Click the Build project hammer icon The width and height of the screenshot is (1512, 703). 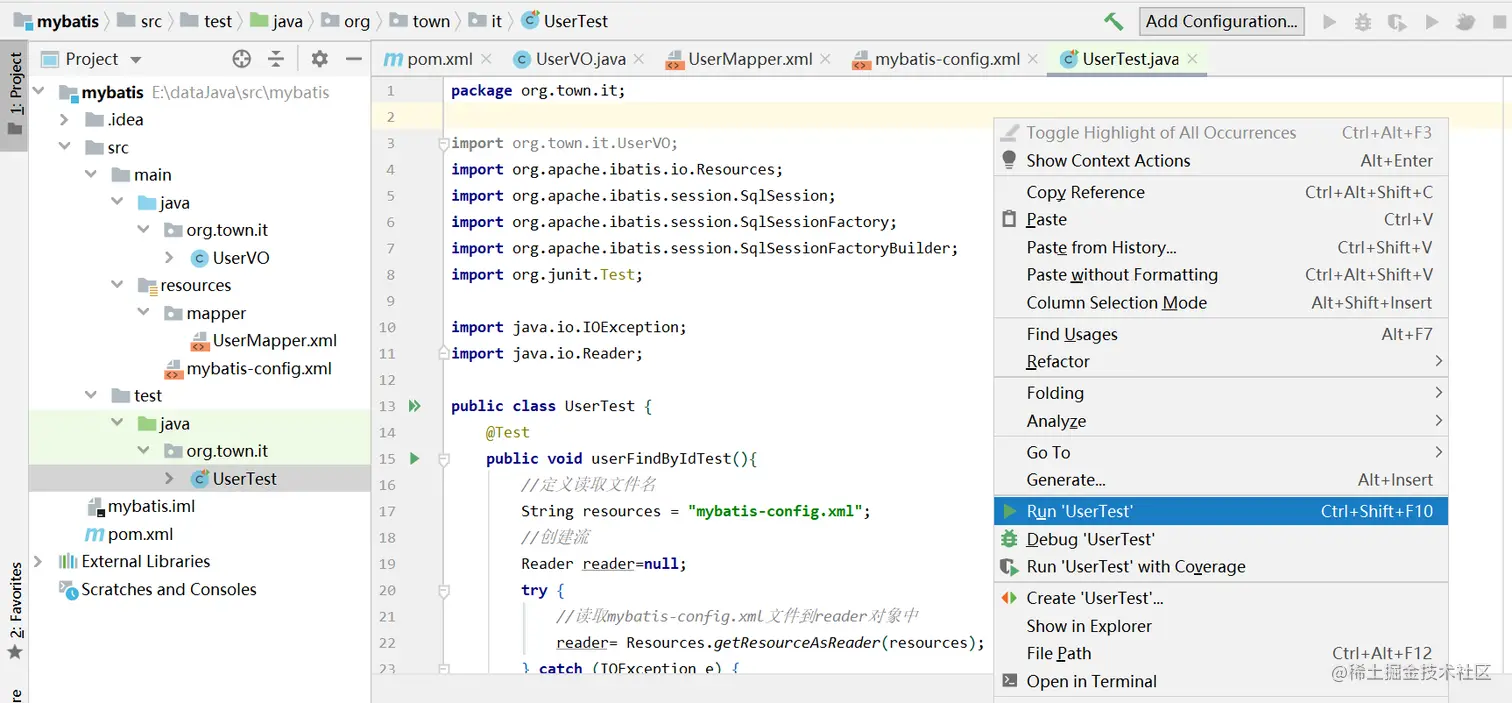tap(1113, 21)
